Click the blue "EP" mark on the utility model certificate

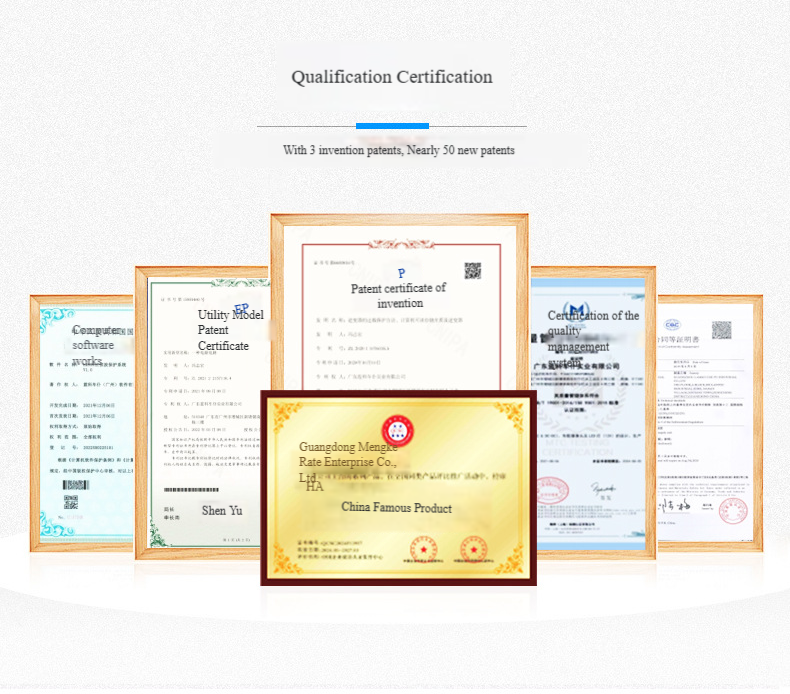(x=241, y=308)
